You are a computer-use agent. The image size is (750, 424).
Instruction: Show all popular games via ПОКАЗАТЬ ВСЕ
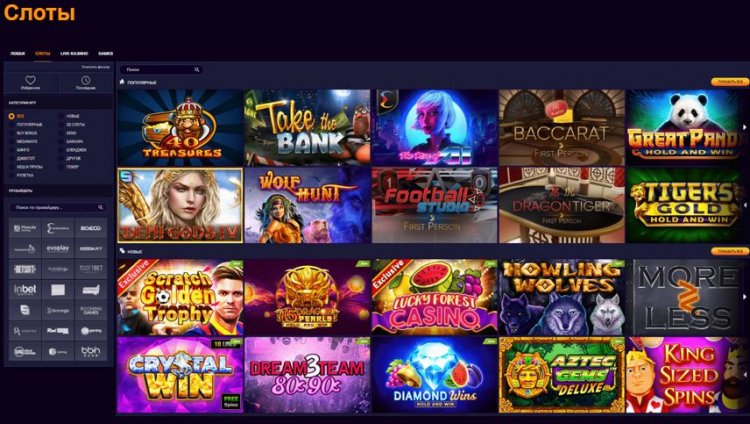[x=730, y=82]
